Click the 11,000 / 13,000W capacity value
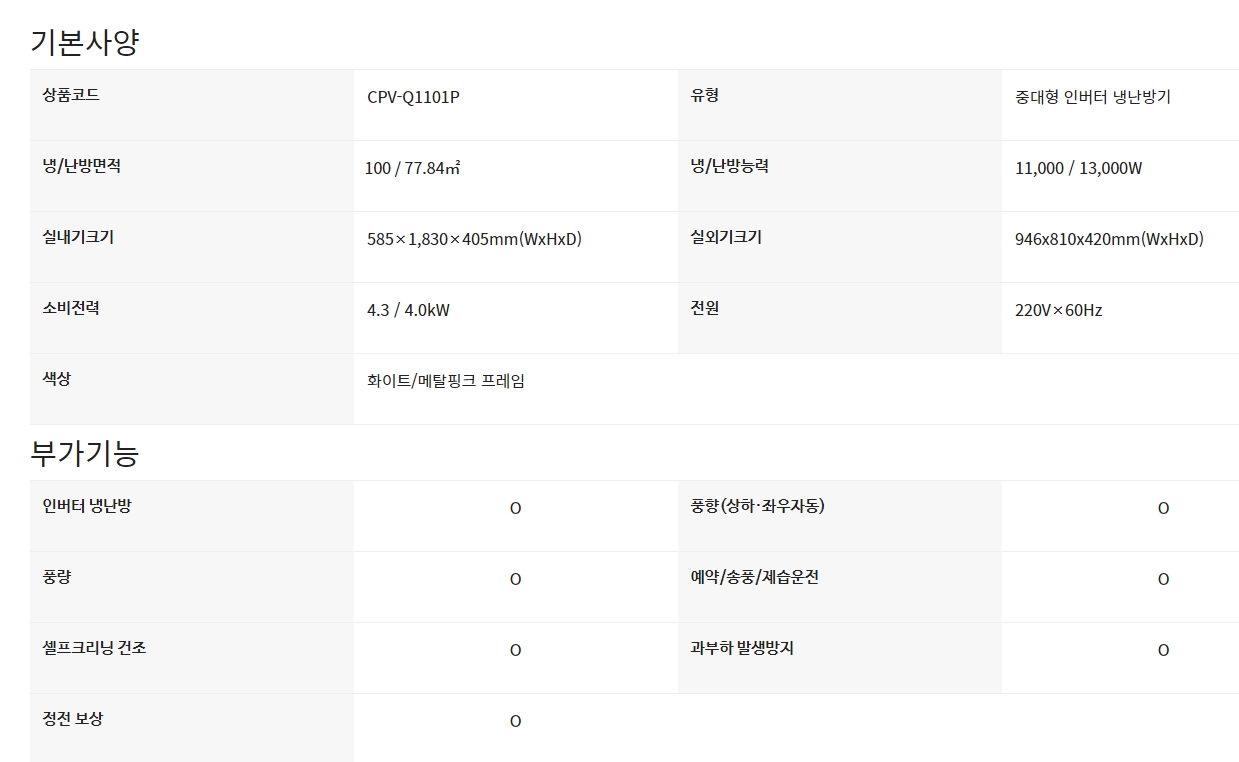Image resolution: width=1239 pixels, height=762 pixels. [1078, 168]
